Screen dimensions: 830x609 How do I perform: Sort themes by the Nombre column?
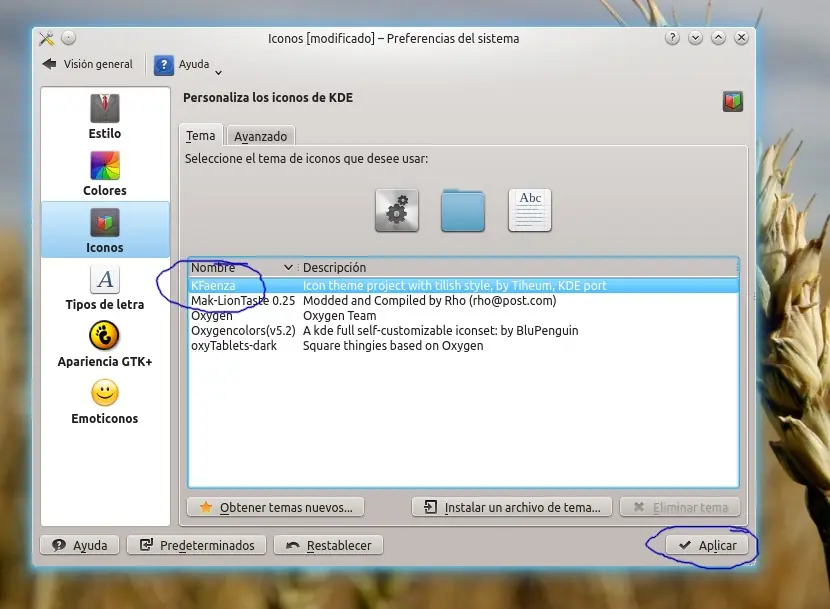pyautogui.click(x=242, y=267)
